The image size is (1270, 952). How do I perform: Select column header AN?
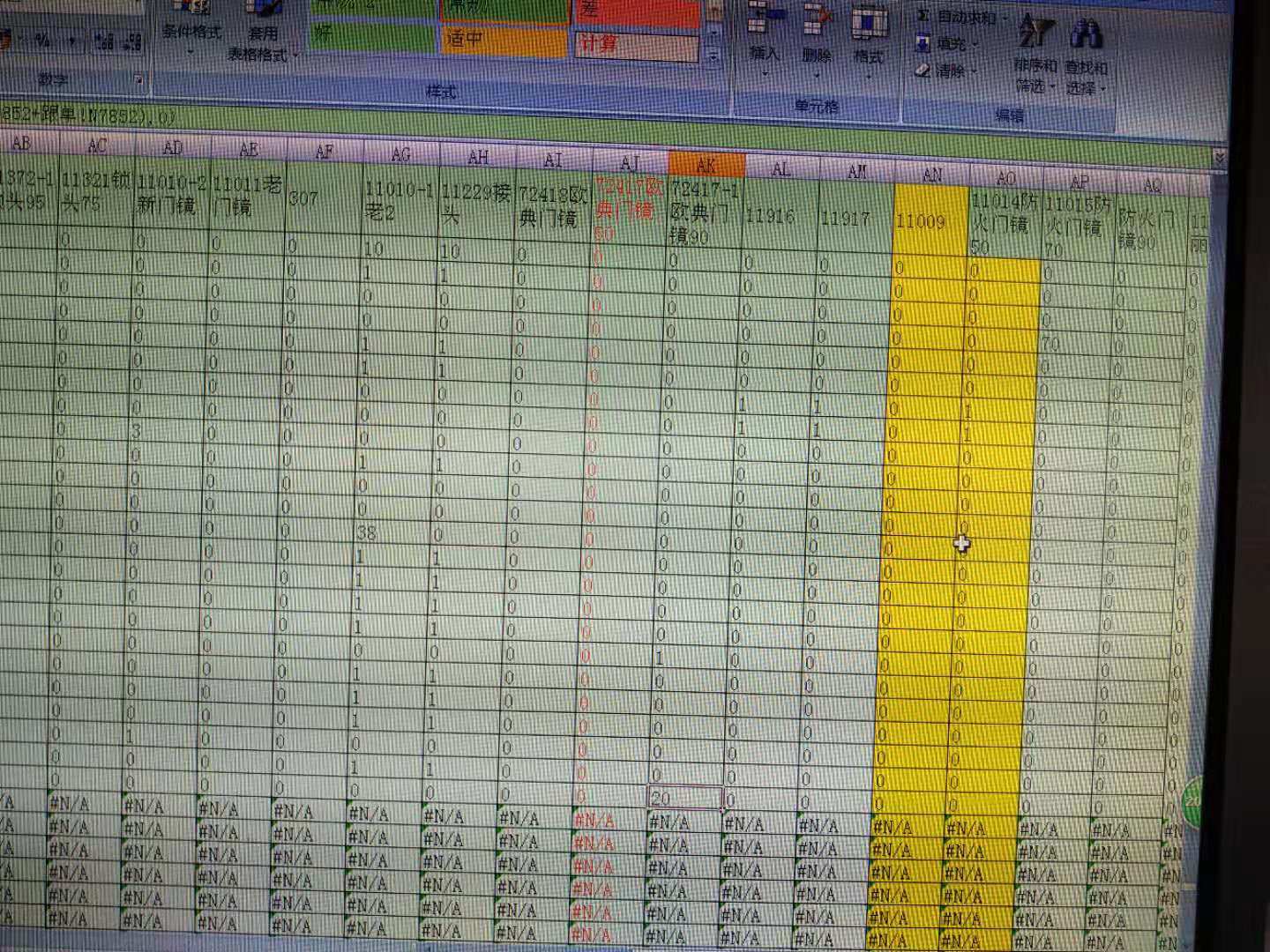click(x=932, y=175)
